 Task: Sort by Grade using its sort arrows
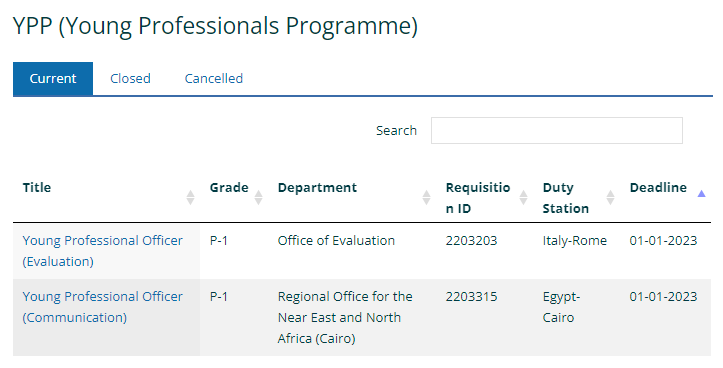(259, 197)
